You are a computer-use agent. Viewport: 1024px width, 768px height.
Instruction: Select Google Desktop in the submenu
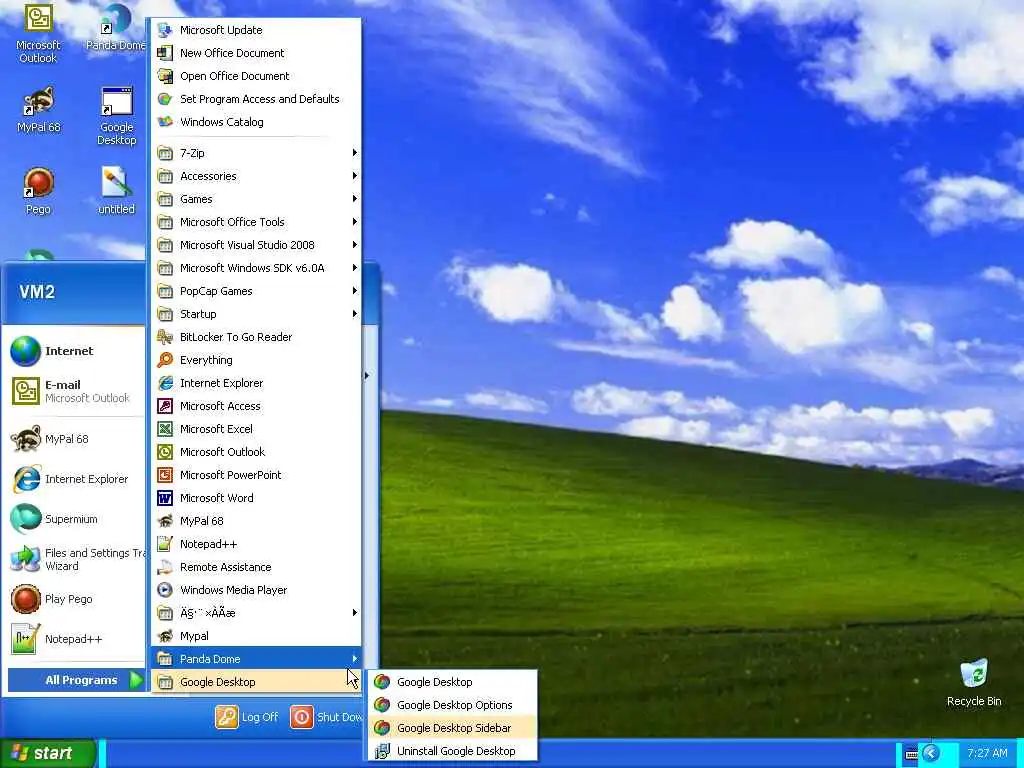pyautogui.click(x=453, y=682)
